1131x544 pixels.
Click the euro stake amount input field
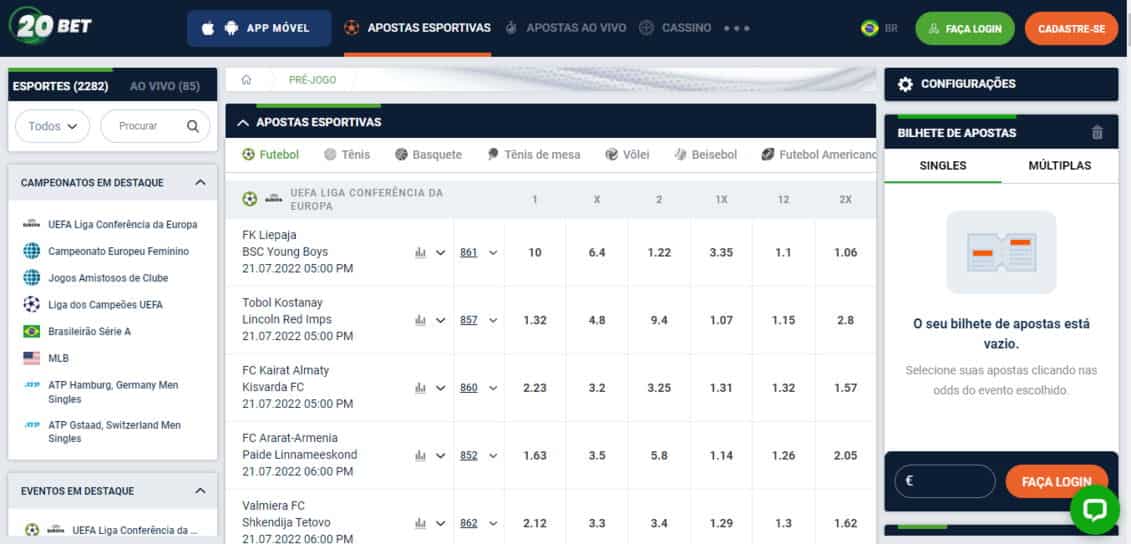tap(945, 481)
